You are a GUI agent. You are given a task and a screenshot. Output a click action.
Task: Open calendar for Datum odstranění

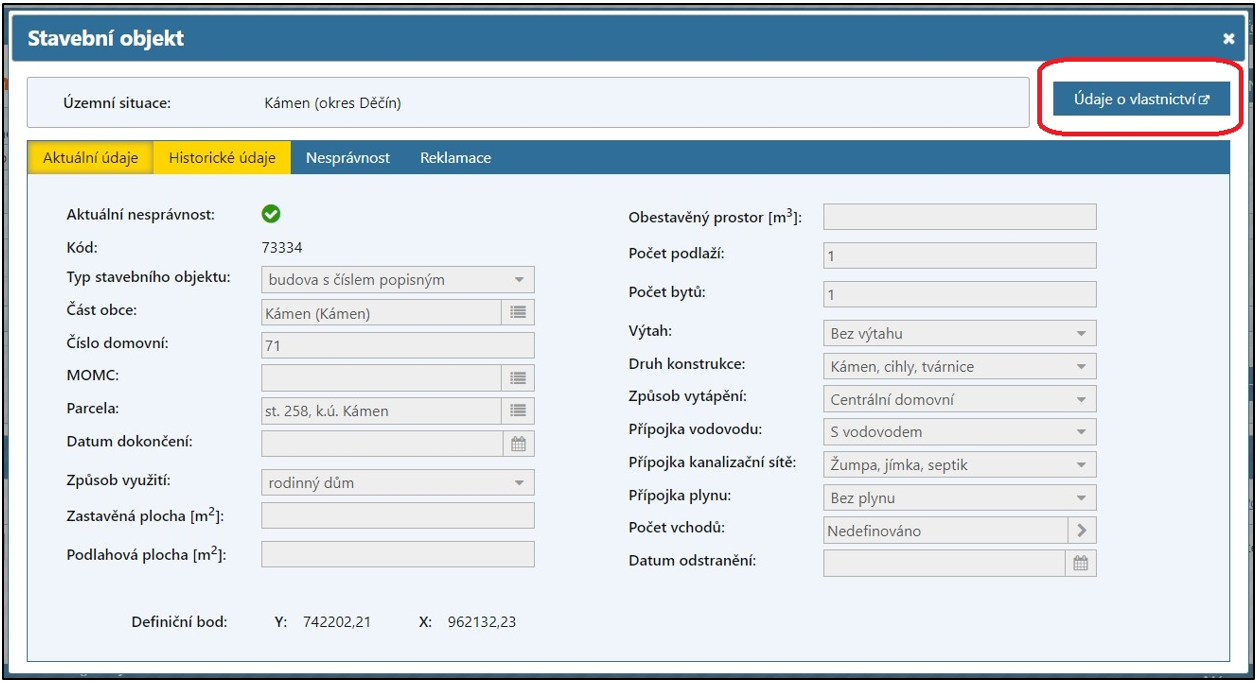(1080, 563)
